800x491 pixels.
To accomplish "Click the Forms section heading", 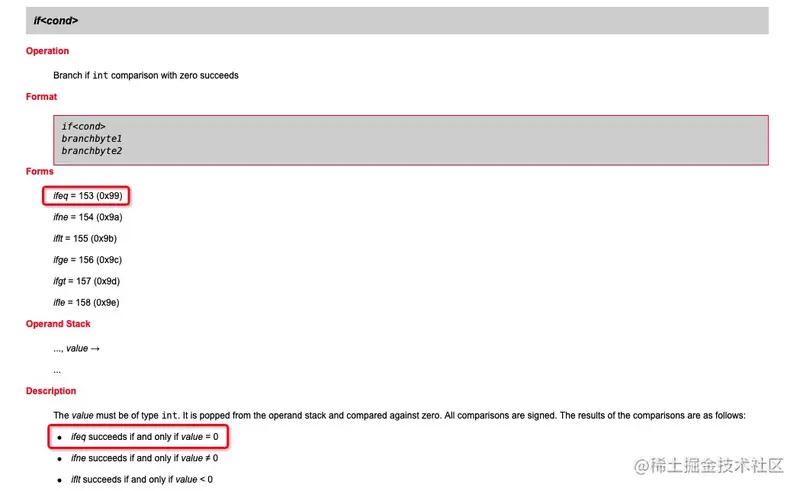I will (40, 171).
